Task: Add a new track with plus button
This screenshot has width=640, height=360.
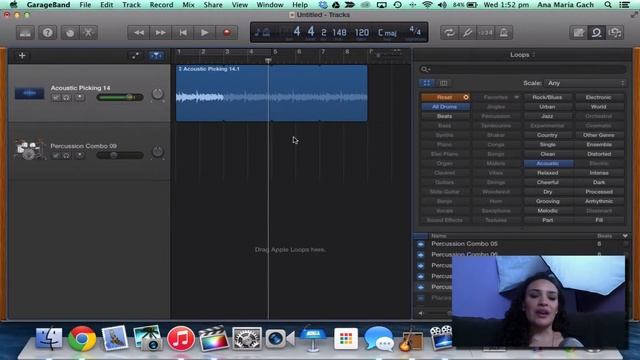Action: click(22, 56)
